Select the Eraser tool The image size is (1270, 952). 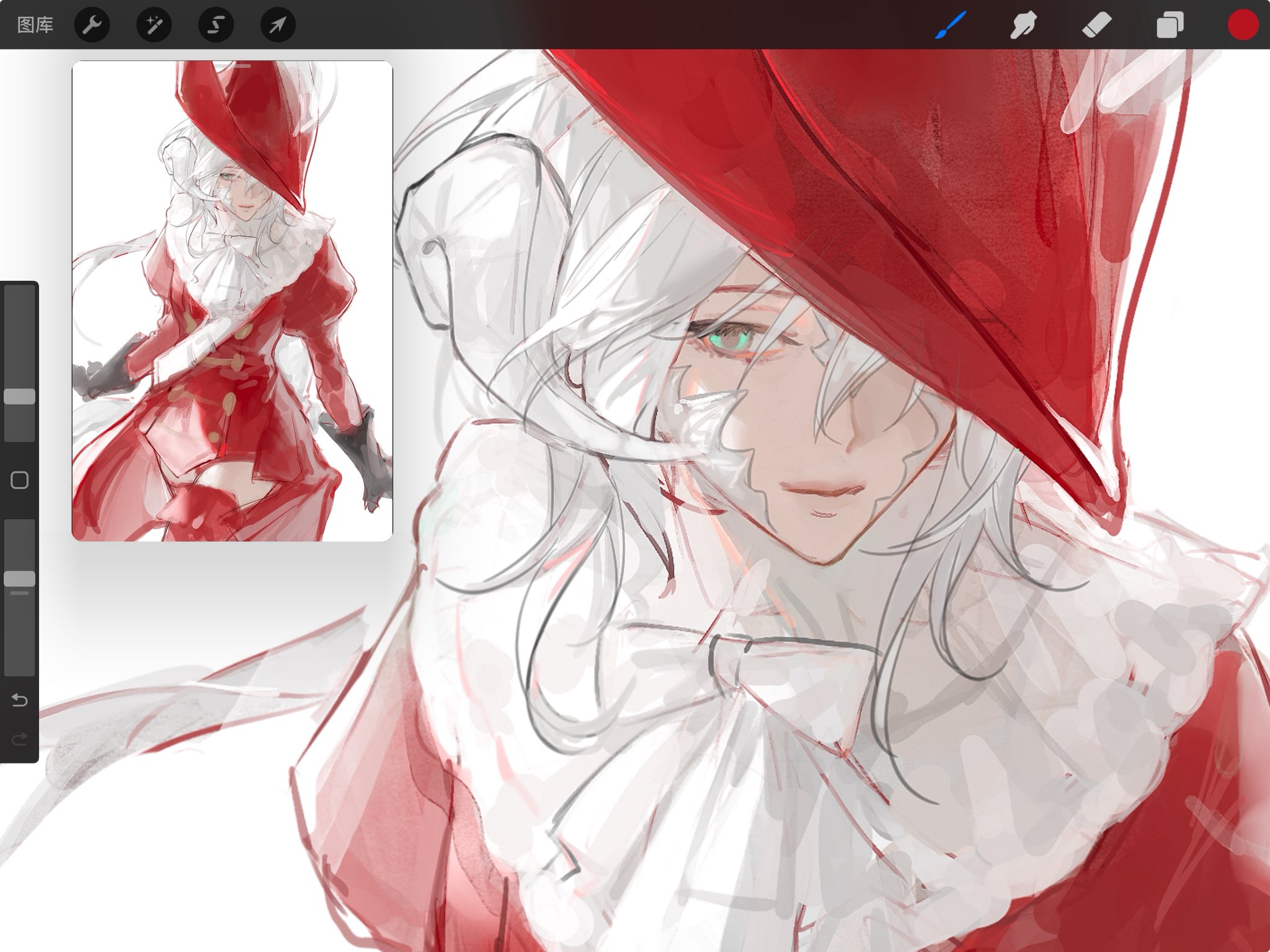pyautogui.click(x=1096, y=26)
